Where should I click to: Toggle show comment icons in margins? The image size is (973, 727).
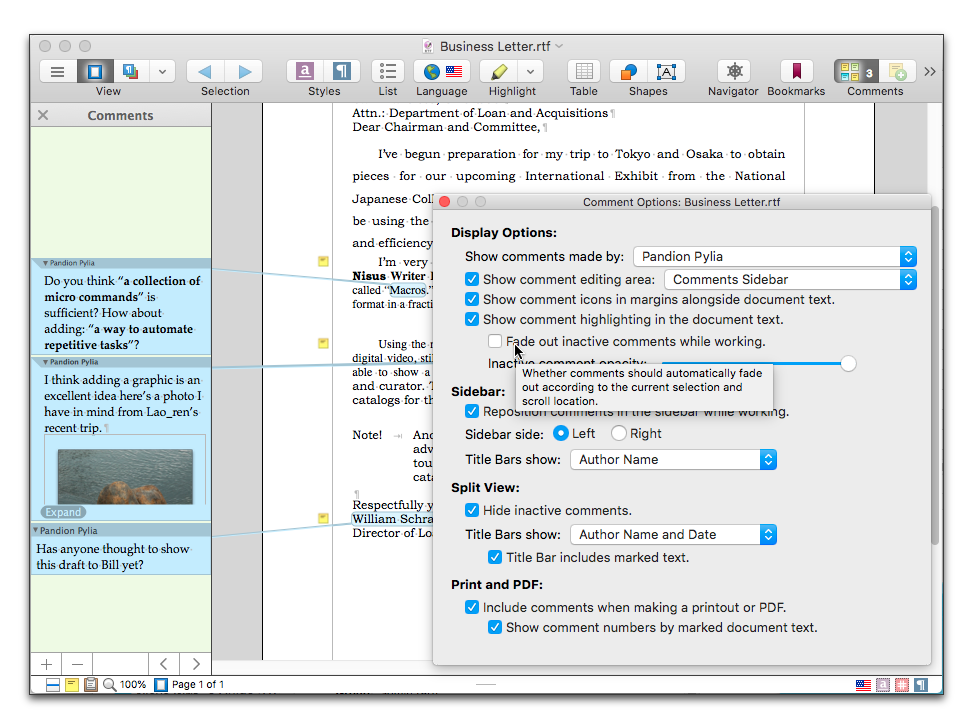472,300
